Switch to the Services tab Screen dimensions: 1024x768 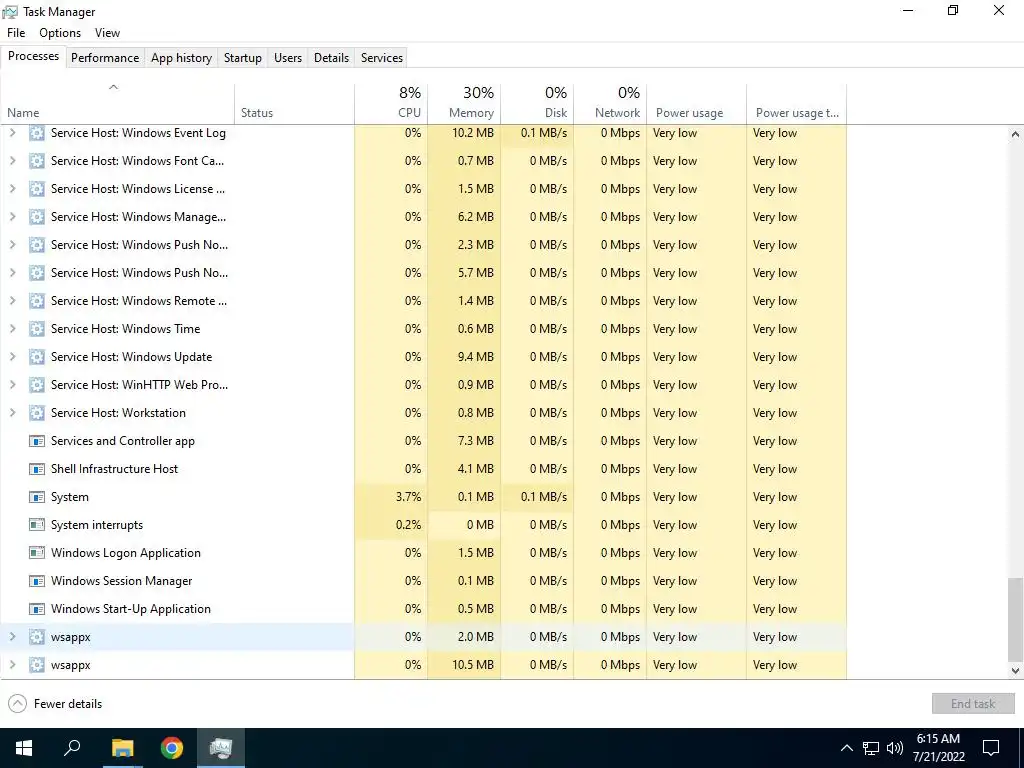coord(382,57)
